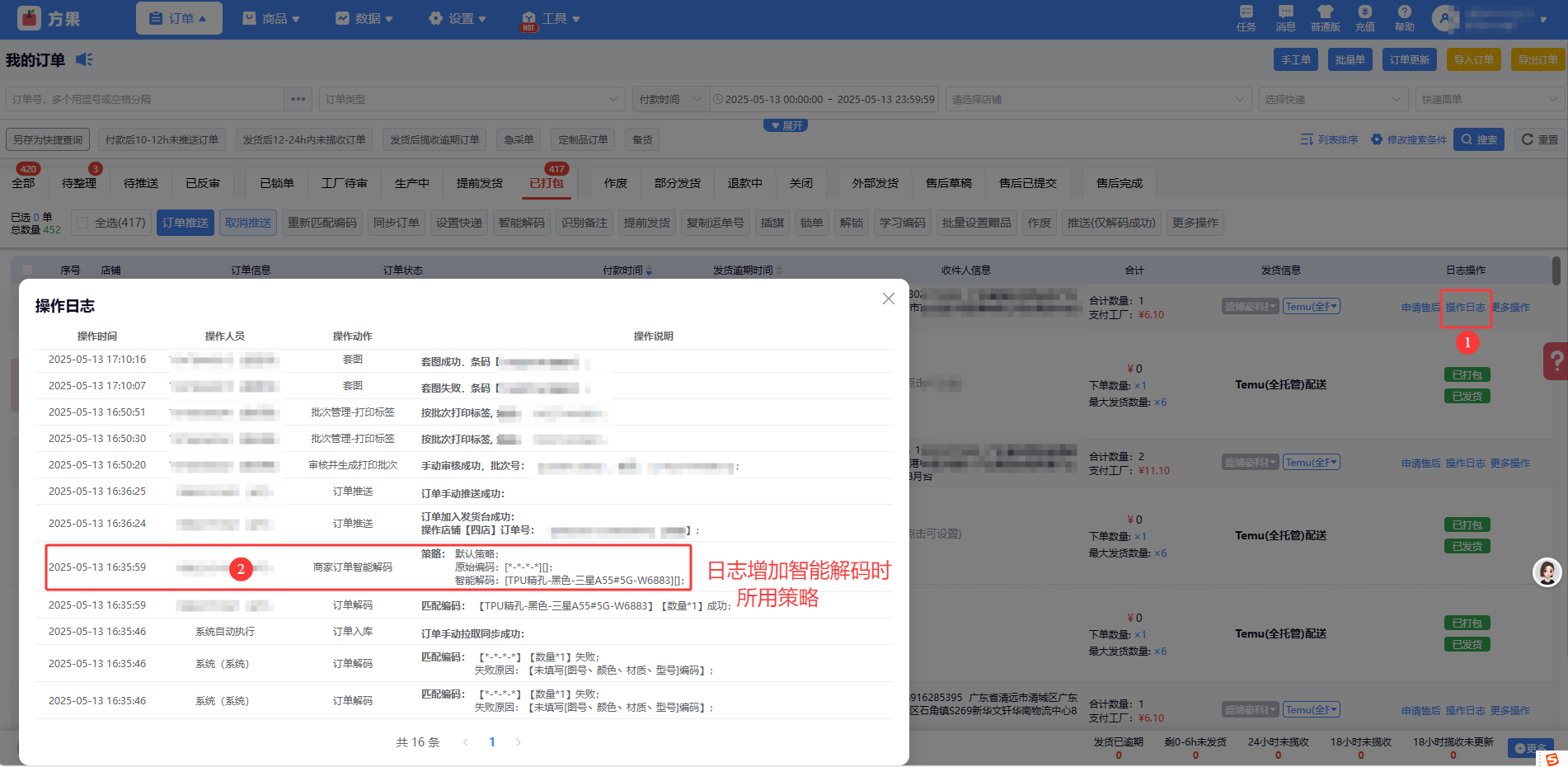Click the 商家订单智能解码 log action cell
The height and width of the screenshot is (767, 1568).
coord(353,567)
